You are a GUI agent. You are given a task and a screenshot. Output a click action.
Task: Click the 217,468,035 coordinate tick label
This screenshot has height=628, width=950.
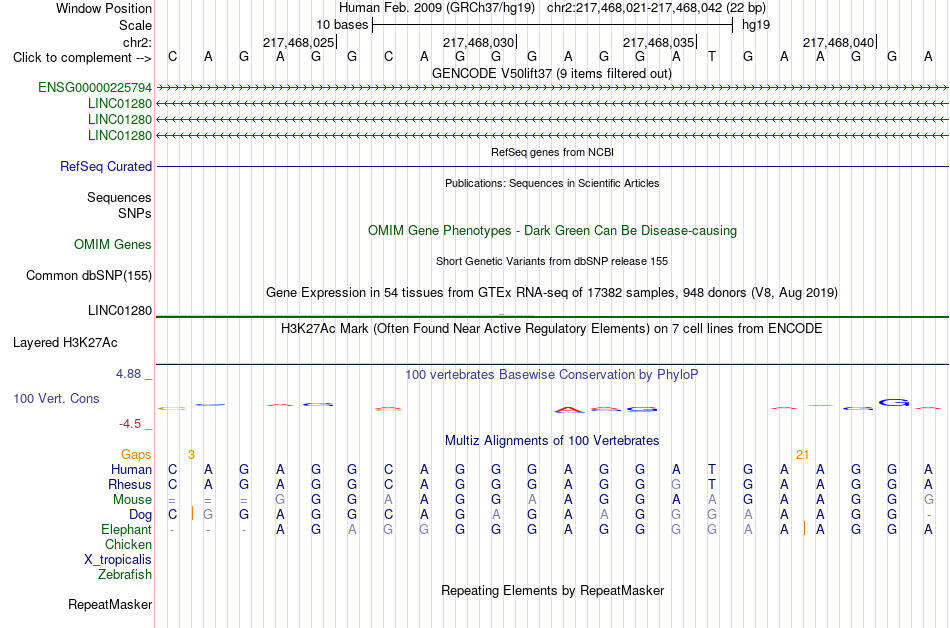pos(659,42)
